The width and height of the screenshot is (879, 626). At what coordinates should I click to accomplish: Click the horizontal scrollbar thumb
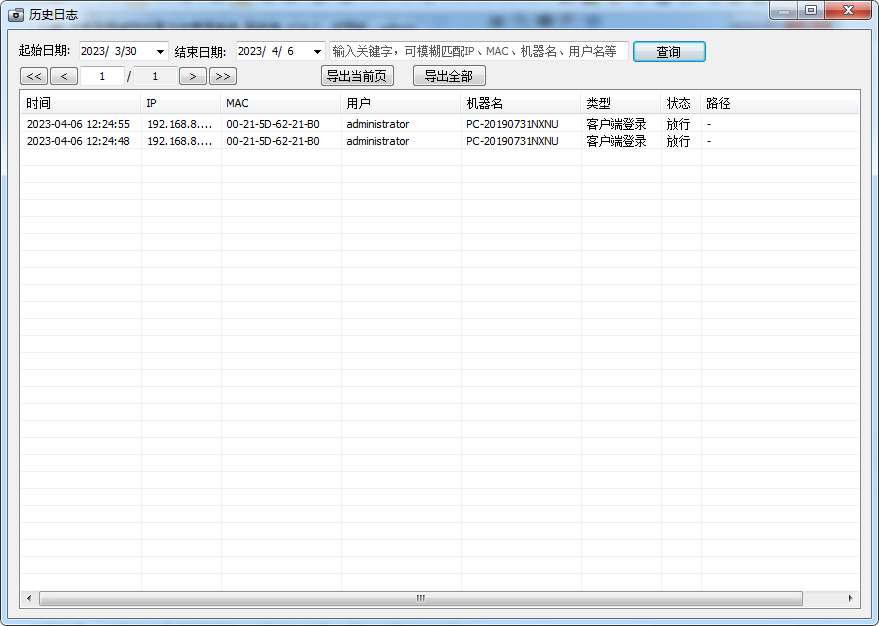pos(420,598)
